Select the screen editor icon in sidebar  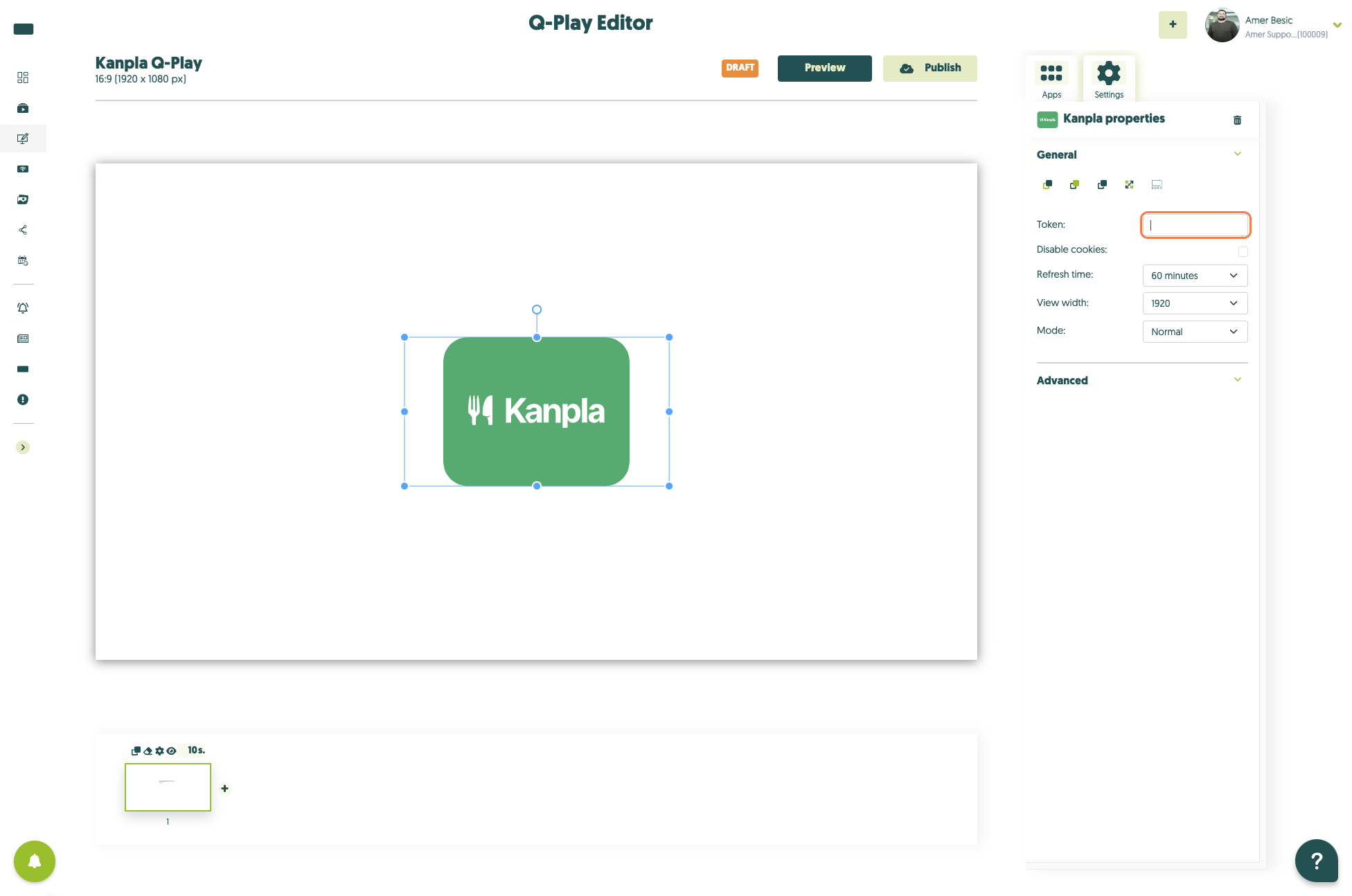[23, 138]
